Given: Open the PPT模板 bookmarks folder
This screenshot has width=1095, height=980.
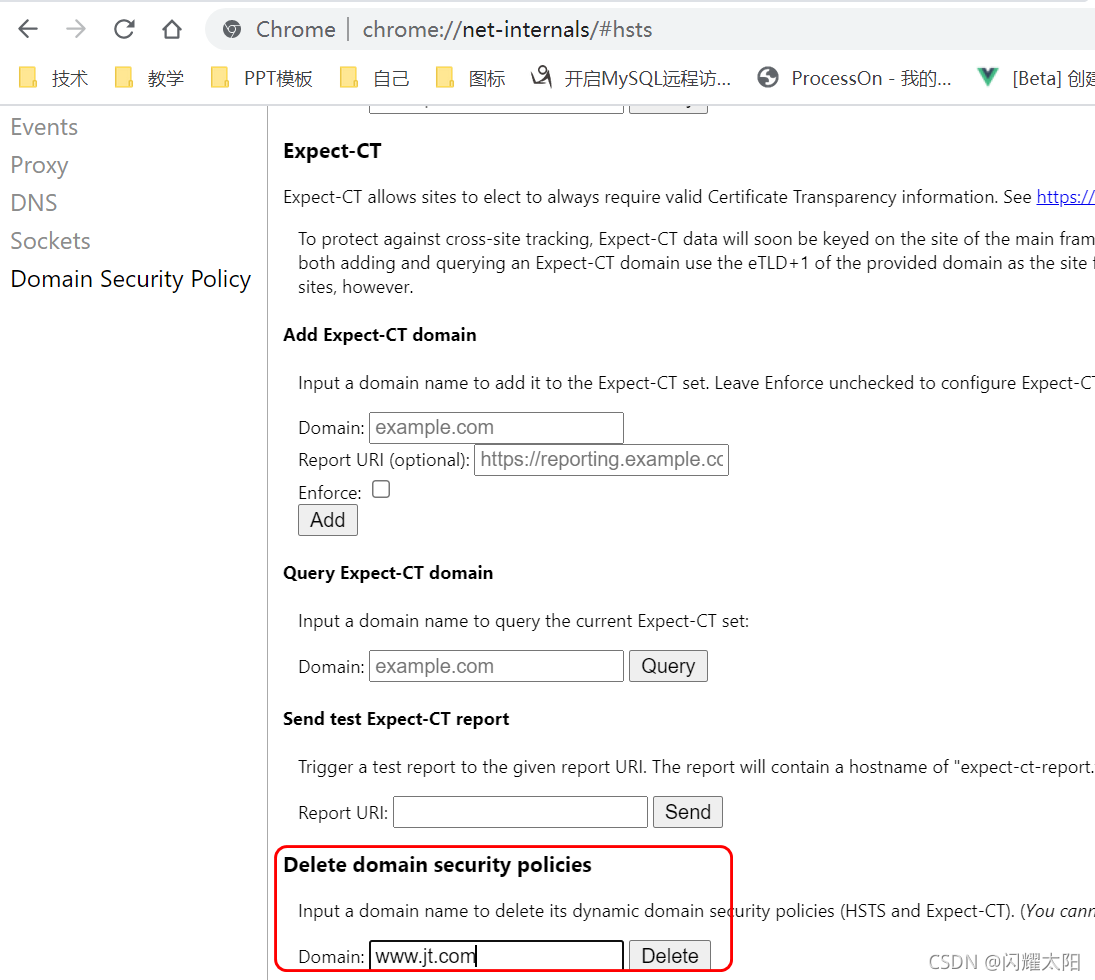Looking at the screenshot, I should 262,78.
